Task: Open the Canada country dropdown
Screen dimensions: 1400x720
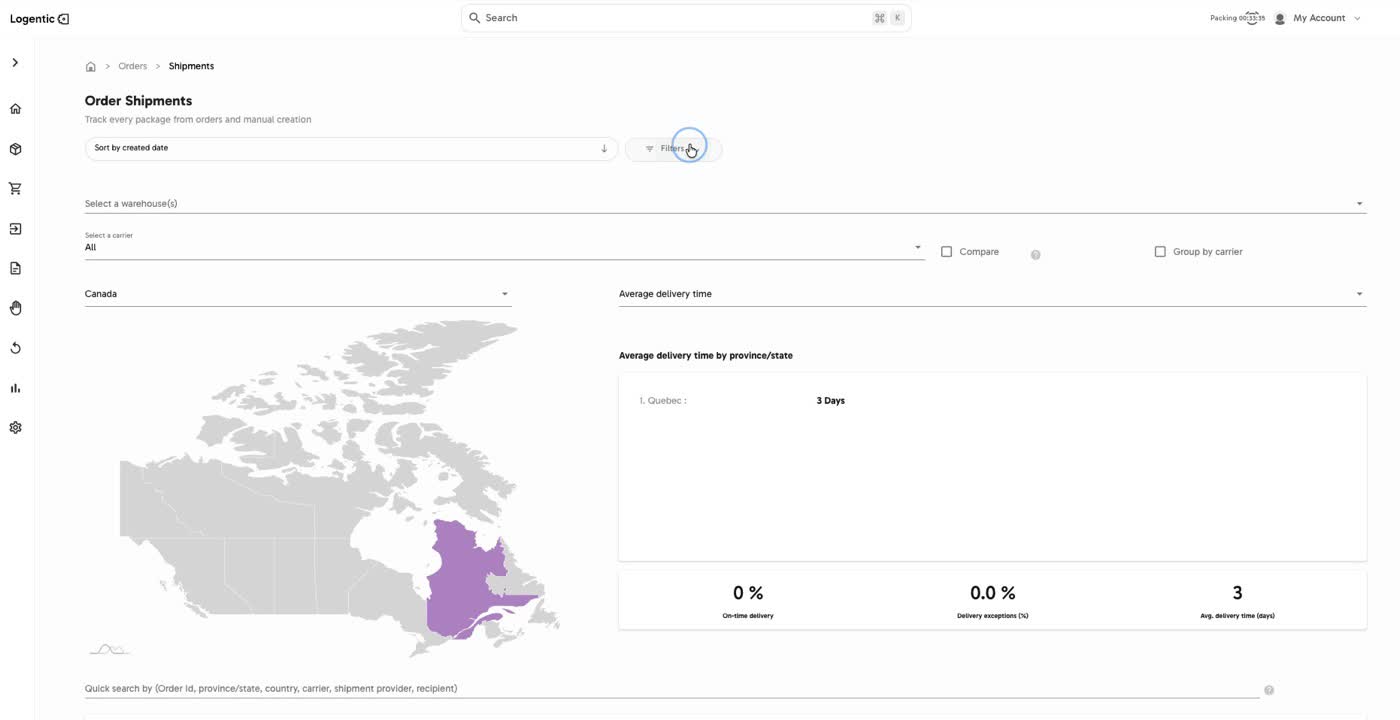Action: [298, 294]
